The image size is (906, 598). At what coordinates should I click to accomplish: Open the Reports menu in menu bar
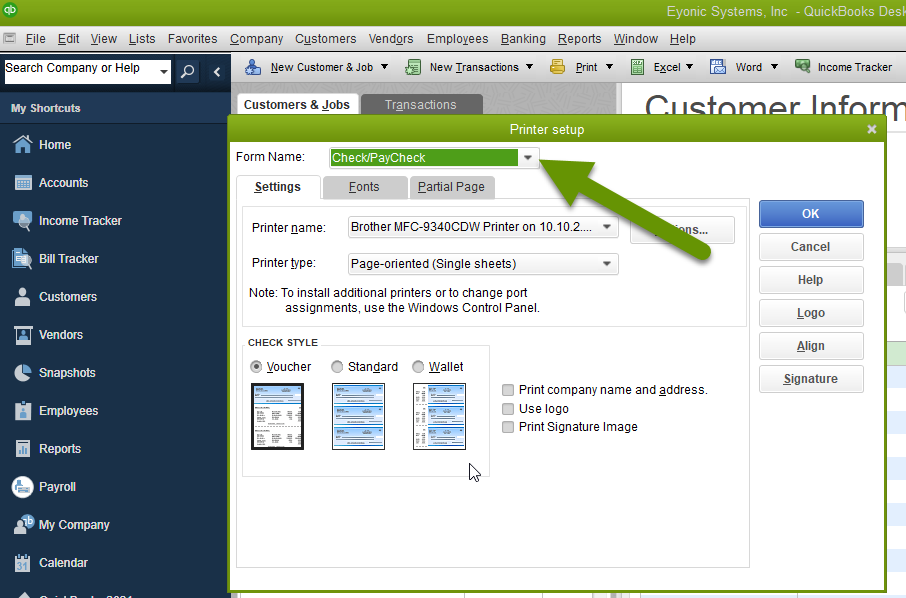[580, 39]
